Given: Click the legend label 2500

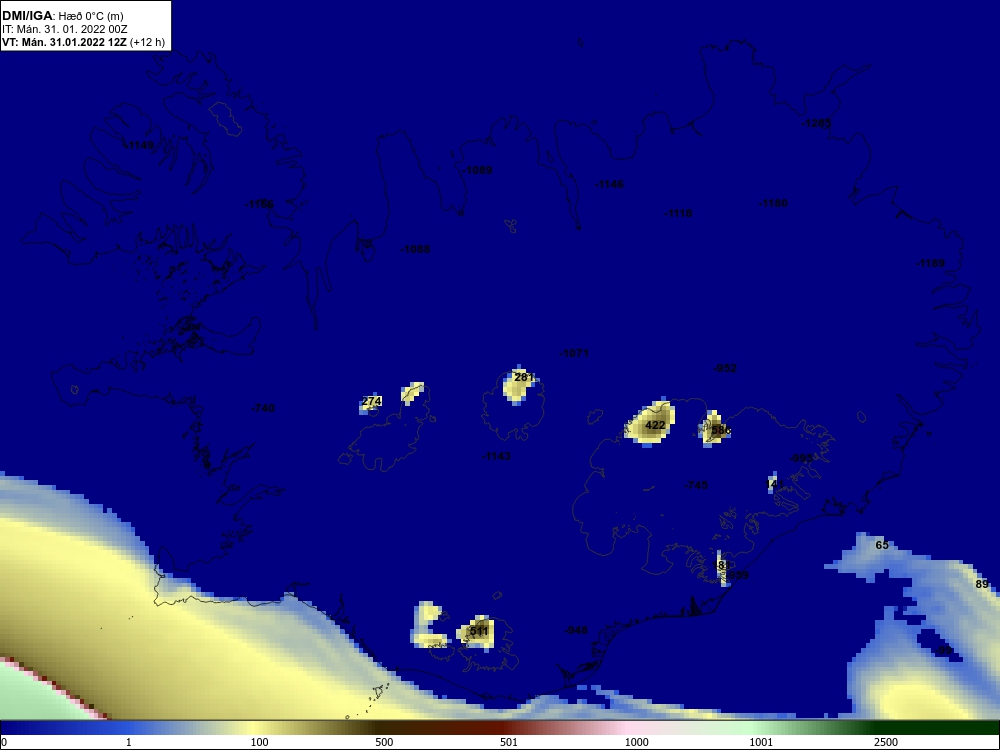Looking at the screenshot, I should [x=886, y=742].
